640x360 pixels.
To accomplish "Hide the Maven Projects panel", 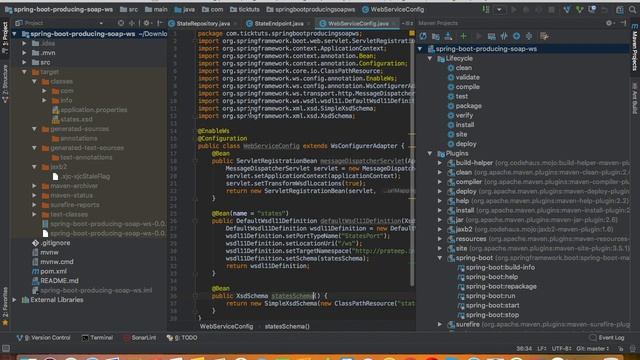I will click(623, 23).
